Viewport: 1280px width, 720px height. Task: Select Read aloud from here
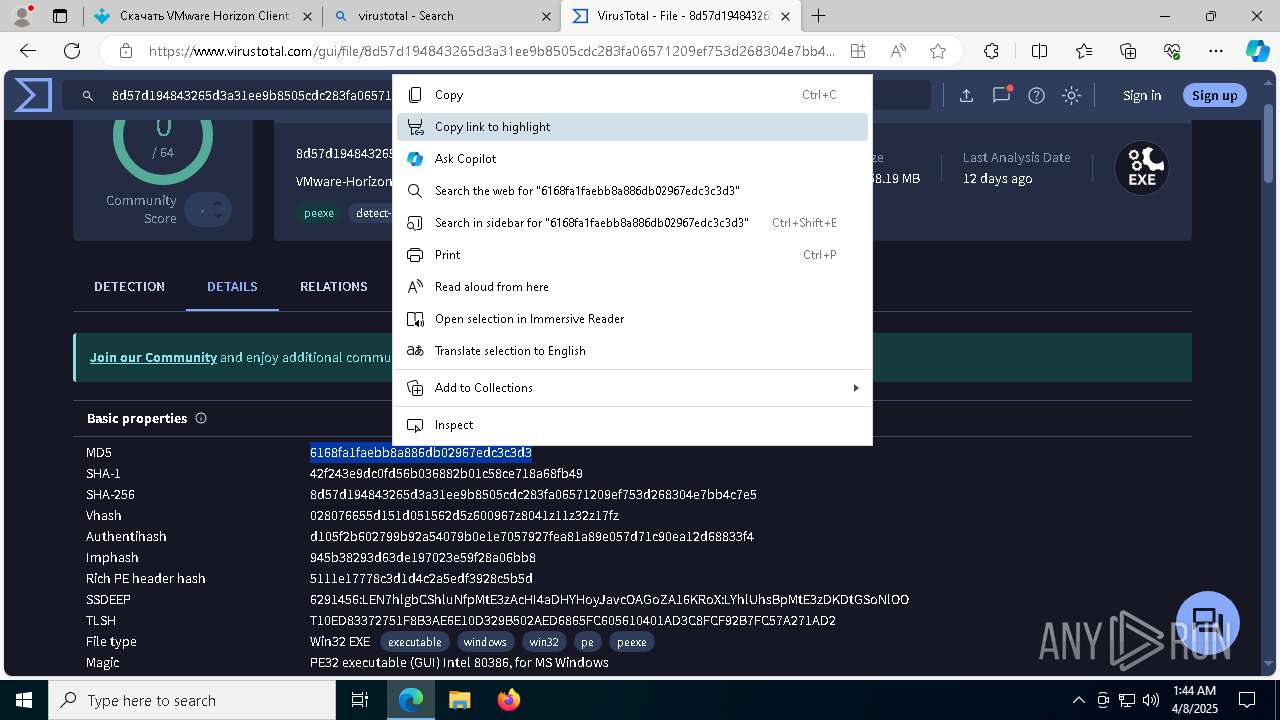[x=632, y=287]
